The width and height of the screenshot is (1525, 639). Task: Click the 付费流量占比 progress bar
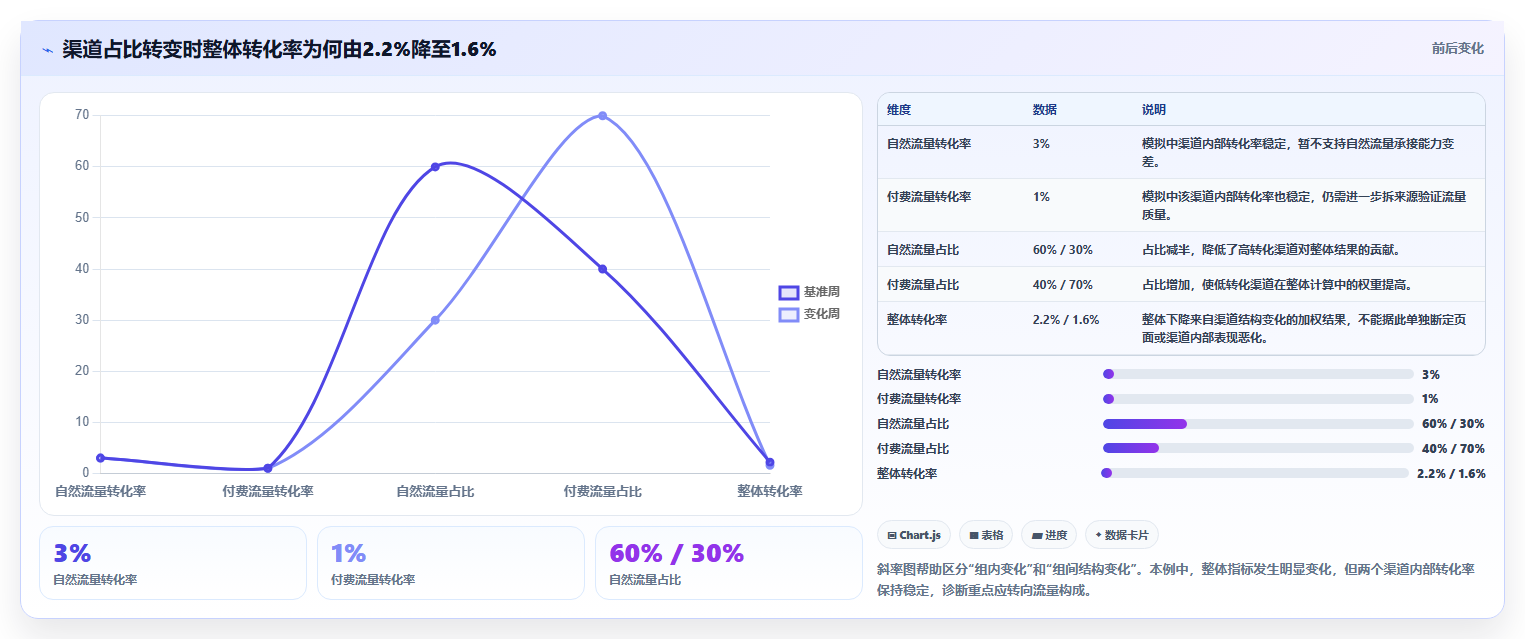1258,449
